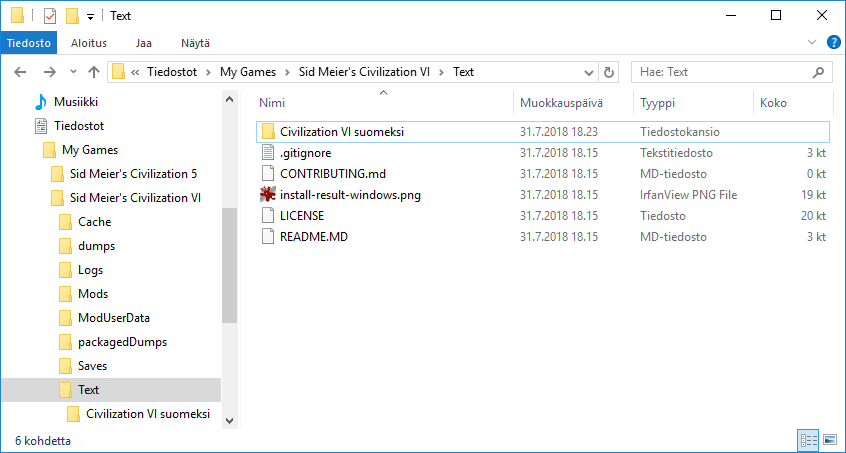Select the dumps folder in tree
The image size is (846, 453).
(x=97, y=246)
